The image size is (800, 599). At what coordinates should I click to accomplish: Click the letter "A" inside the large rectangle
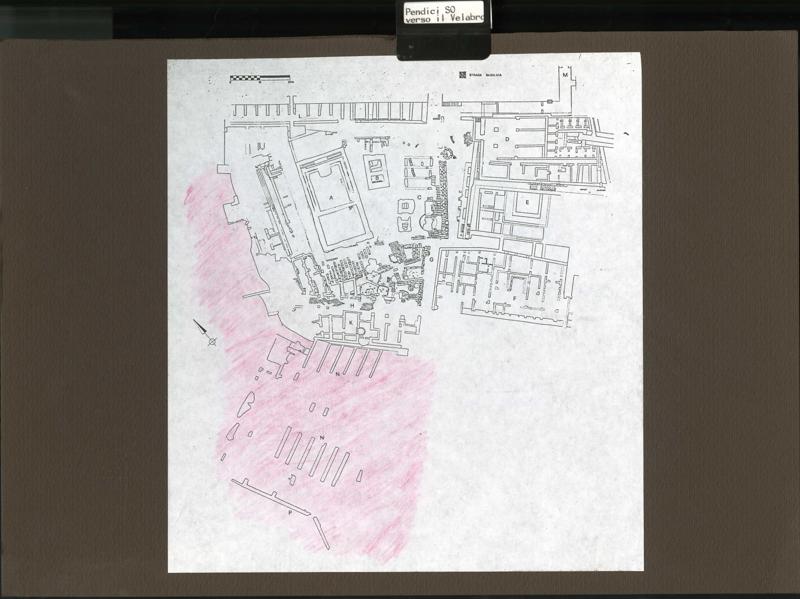pyautogui.click(x=331, y=197)
